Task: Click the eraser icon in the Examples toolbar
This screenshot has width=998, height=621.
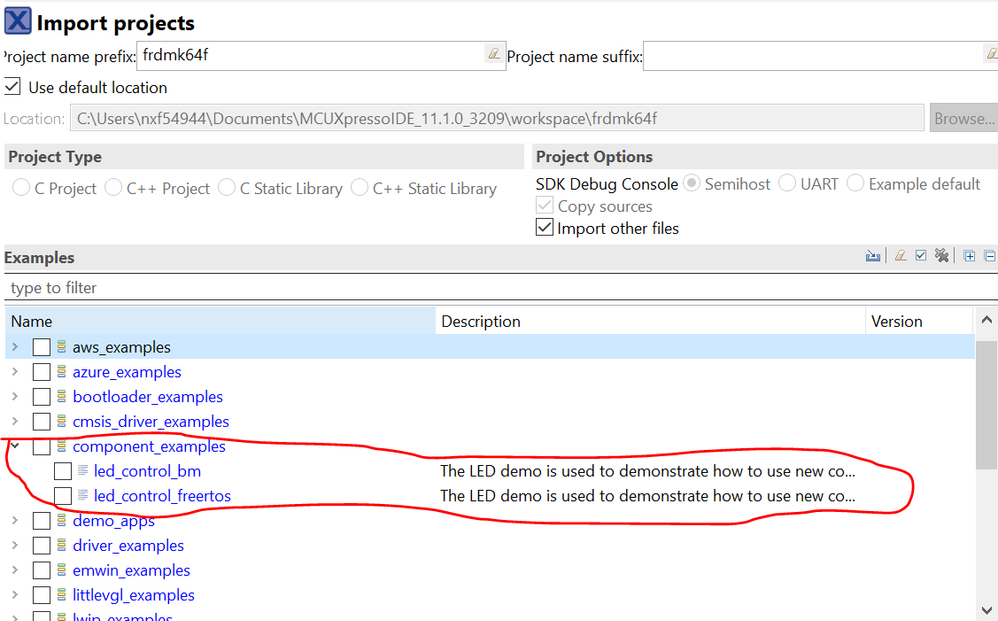Action: [x=901, y=256]
